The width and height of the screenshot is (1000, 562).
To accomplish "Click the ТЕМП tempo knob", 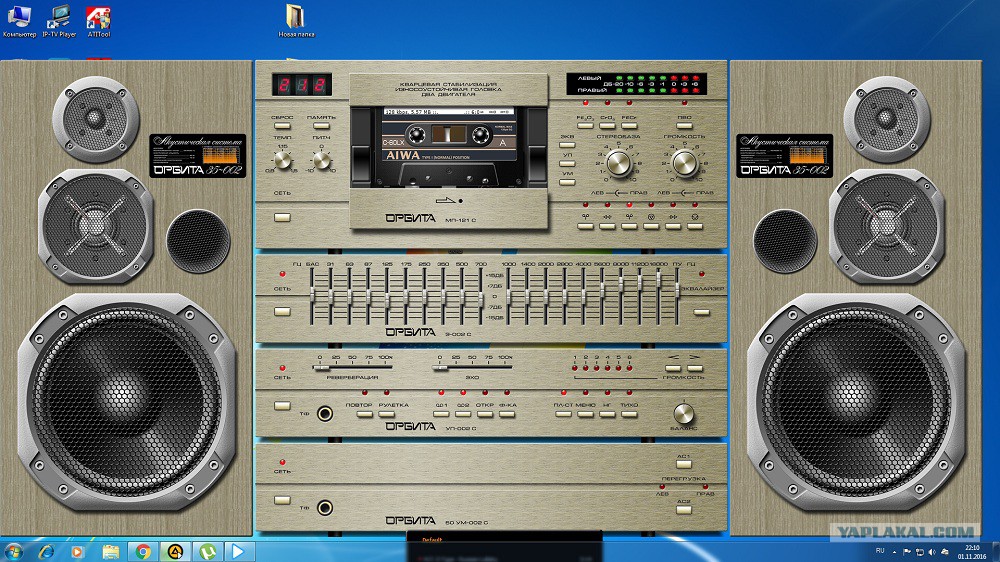I will pyautogui.click(x=283, y=160).
